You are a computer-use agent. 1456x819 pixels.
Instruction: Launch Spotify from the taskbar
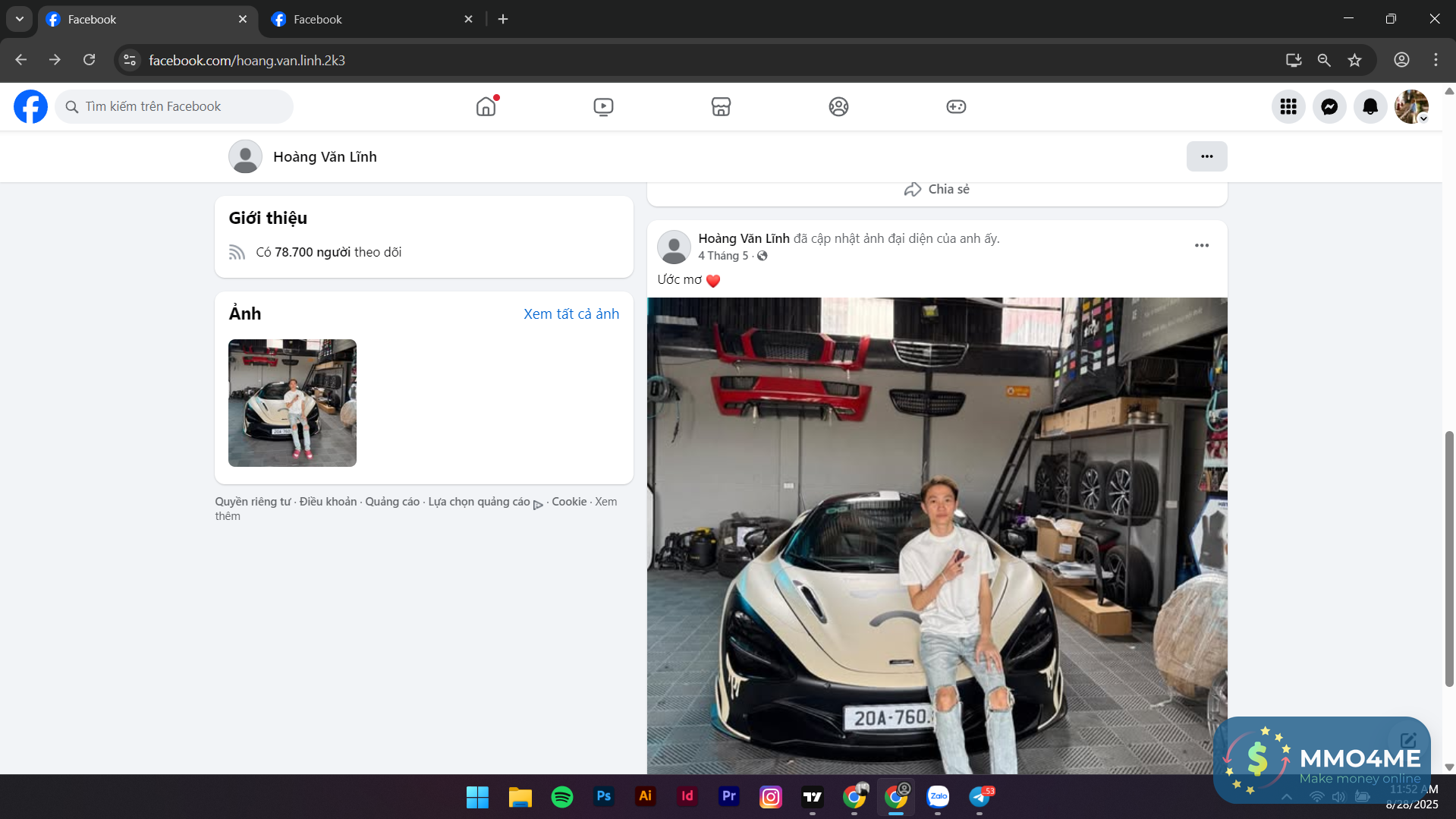(x=562, y=796)
